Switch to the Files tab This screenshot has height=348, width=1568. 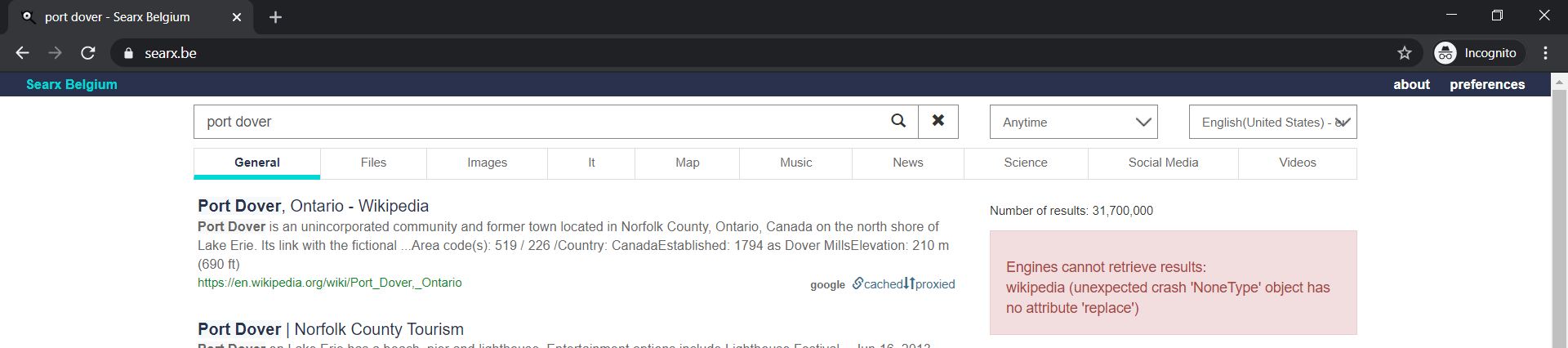pos(373,163)
